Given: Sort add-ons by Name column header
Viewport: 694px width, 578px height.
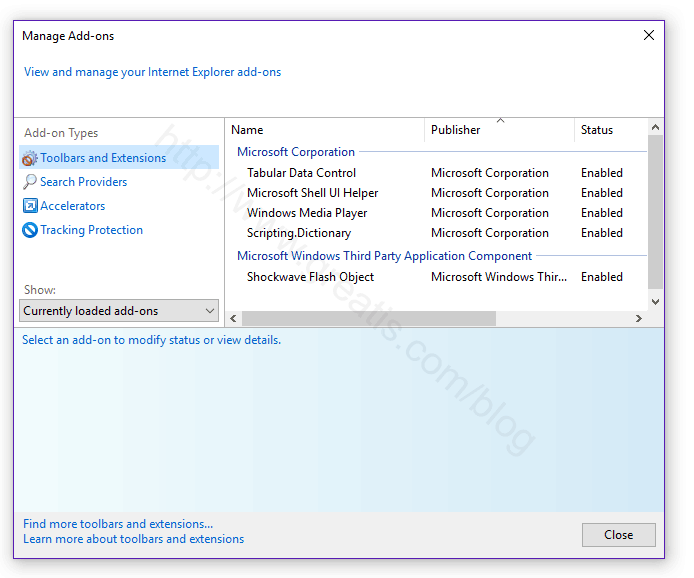Looking at the screenshot, I should pos(247,130).
